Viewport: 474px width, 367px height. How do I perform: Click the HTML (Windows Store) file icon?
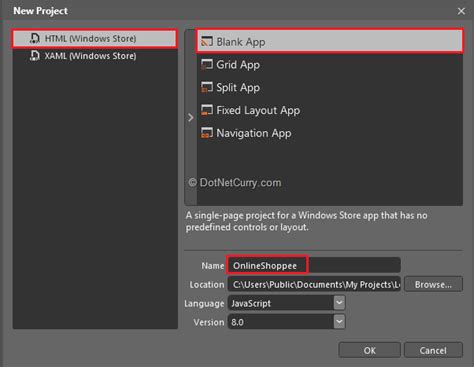pyautogui.click(x=35, y=38)
